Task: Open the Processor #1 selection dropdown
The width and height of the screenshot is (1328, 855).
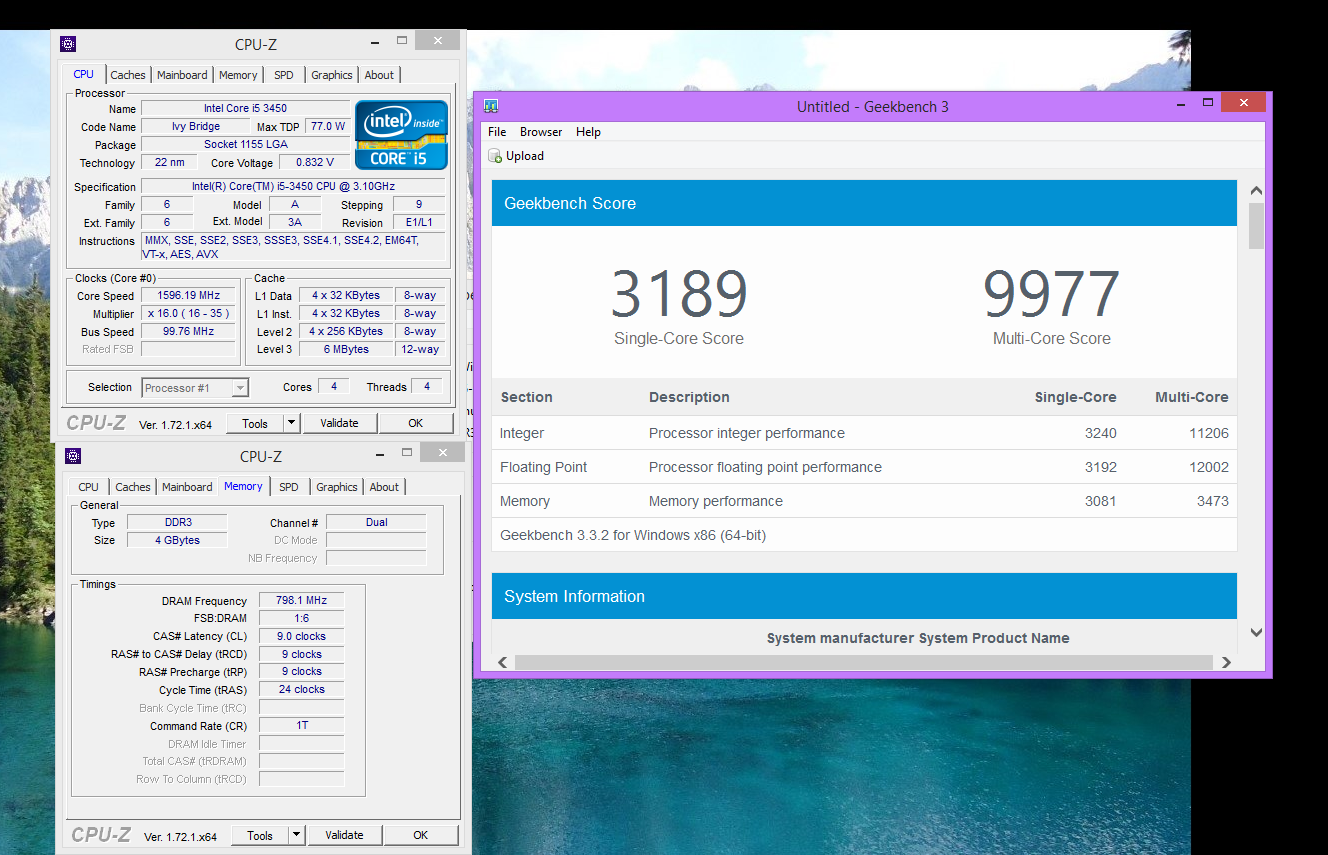Action: pos(195,388)
